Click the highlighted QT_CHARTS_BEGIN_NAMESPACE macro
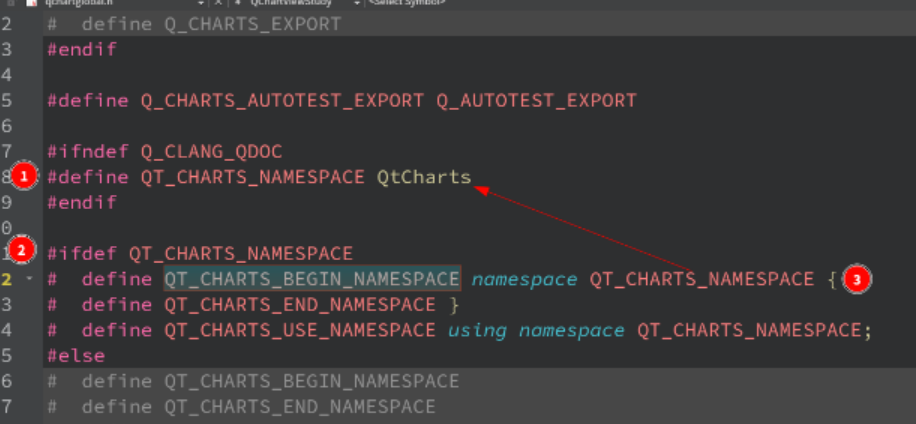Screen dimensions: 916x424 (312, 279)
